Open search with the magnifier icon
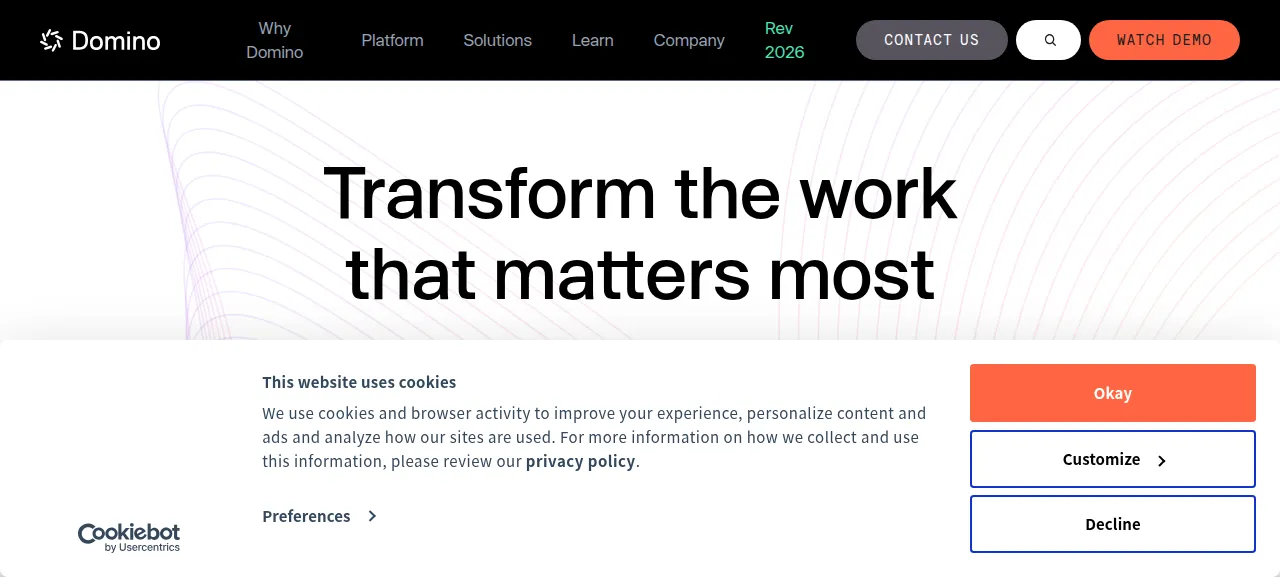 [1048, 40]
